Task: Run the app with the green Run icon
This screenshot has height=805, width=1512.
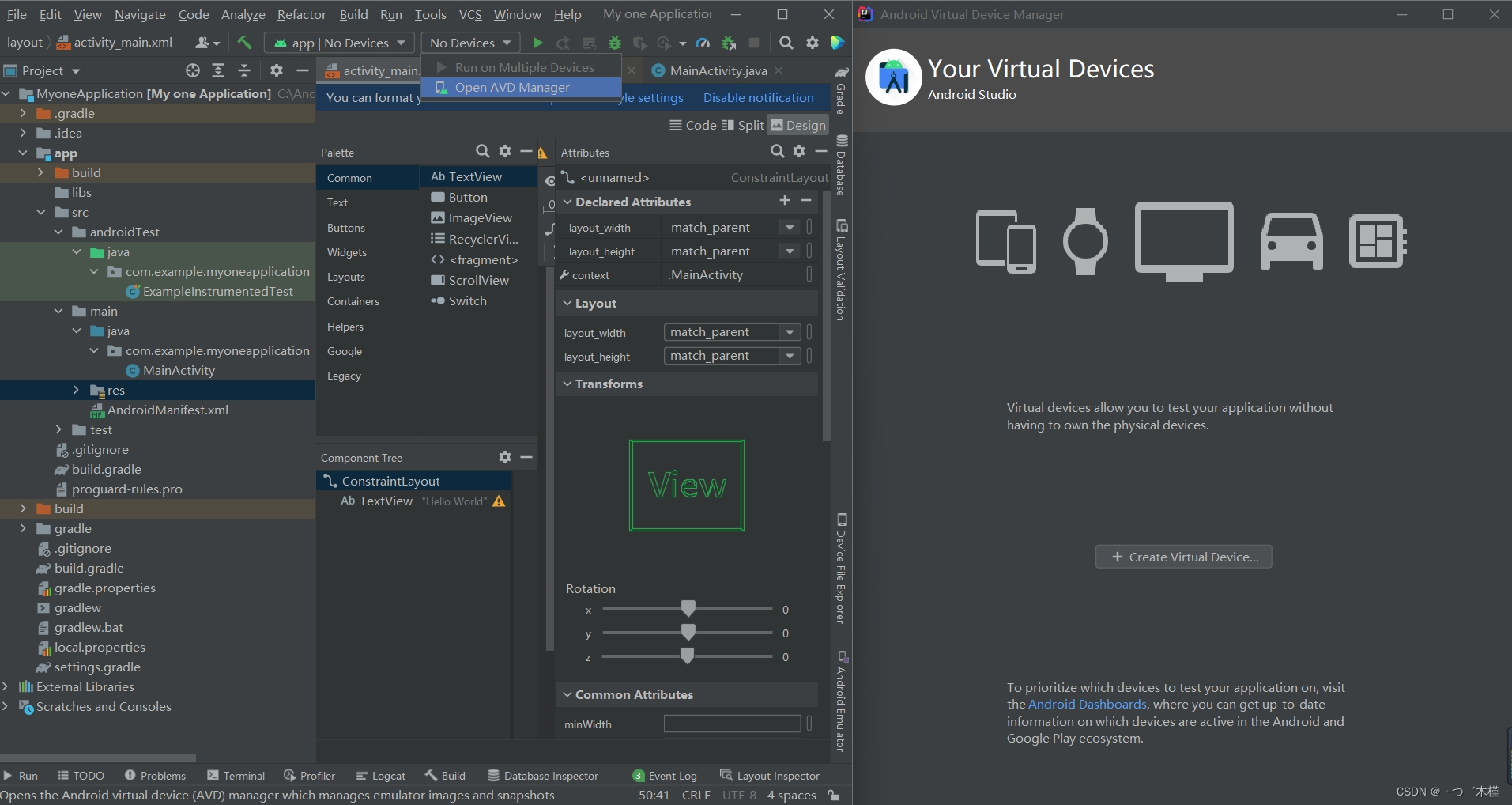Action: point(538,43)
